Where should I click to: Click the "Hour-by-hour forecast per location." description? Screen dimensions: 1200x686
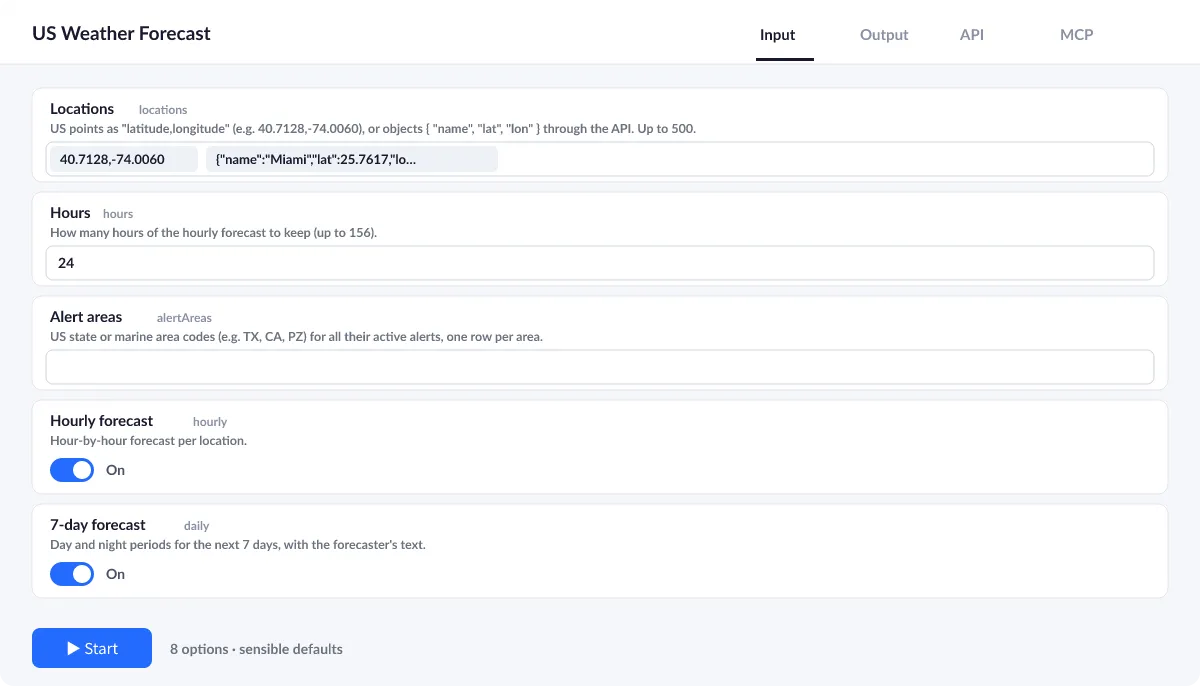tap(148, 441)
